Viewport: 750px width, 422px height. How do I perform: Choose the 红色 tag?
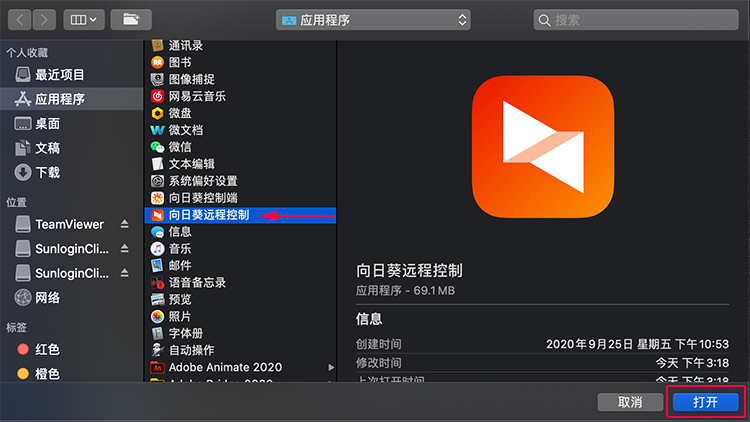(47, 350)
